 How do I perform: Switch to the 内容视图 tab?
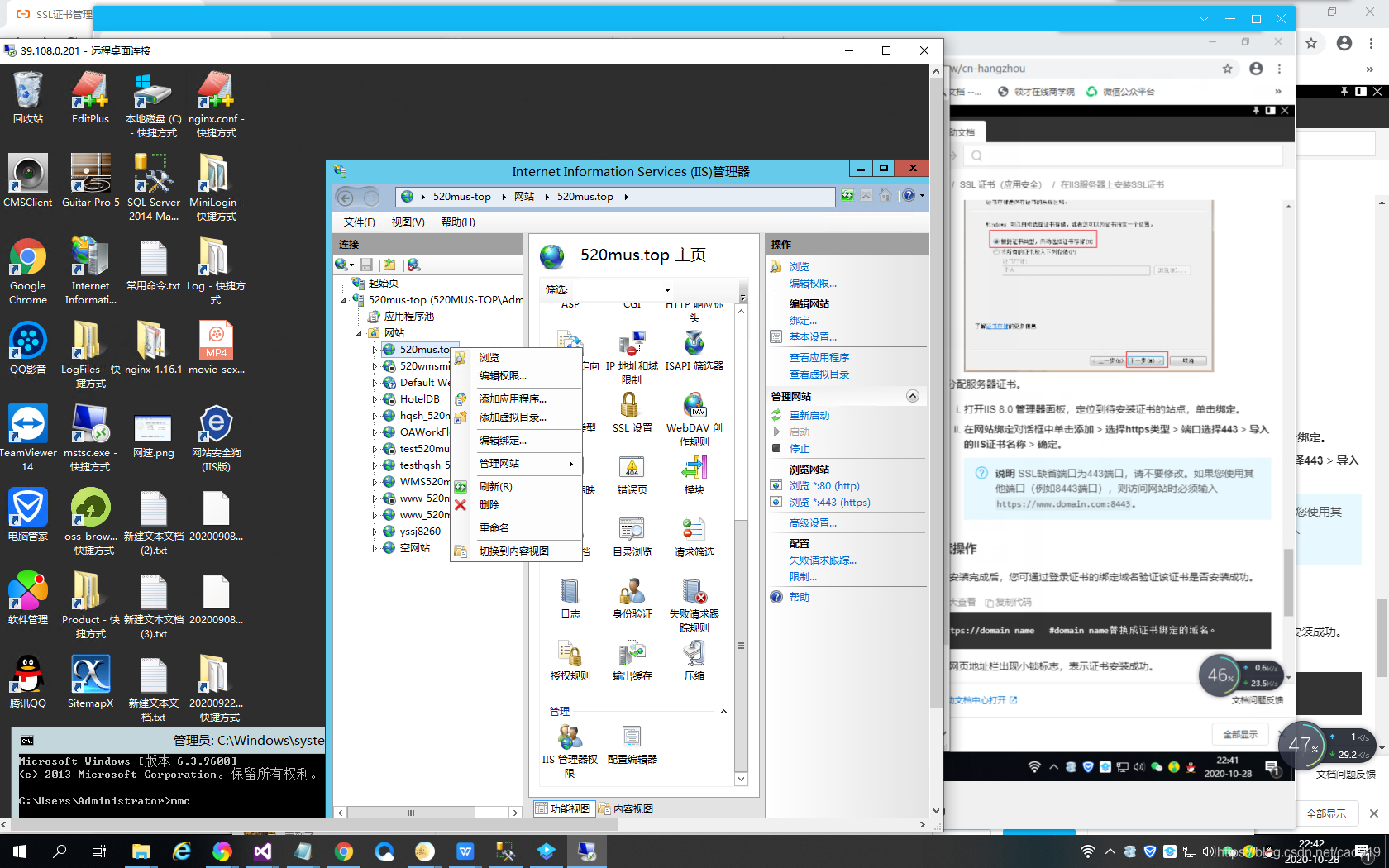[626, 808]
